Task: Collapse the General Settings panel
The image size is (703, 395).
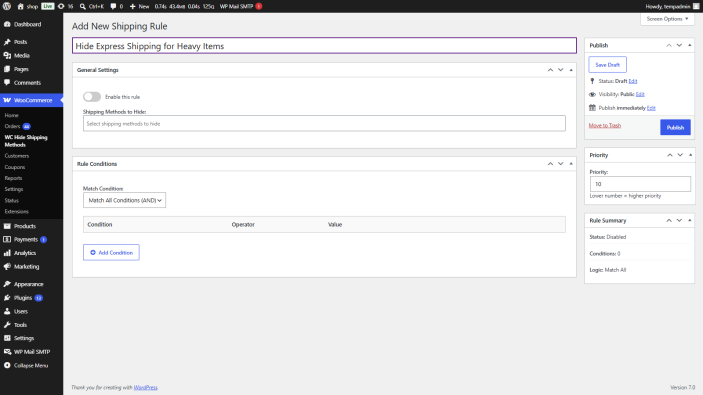Action: click(x=571, y=70)
